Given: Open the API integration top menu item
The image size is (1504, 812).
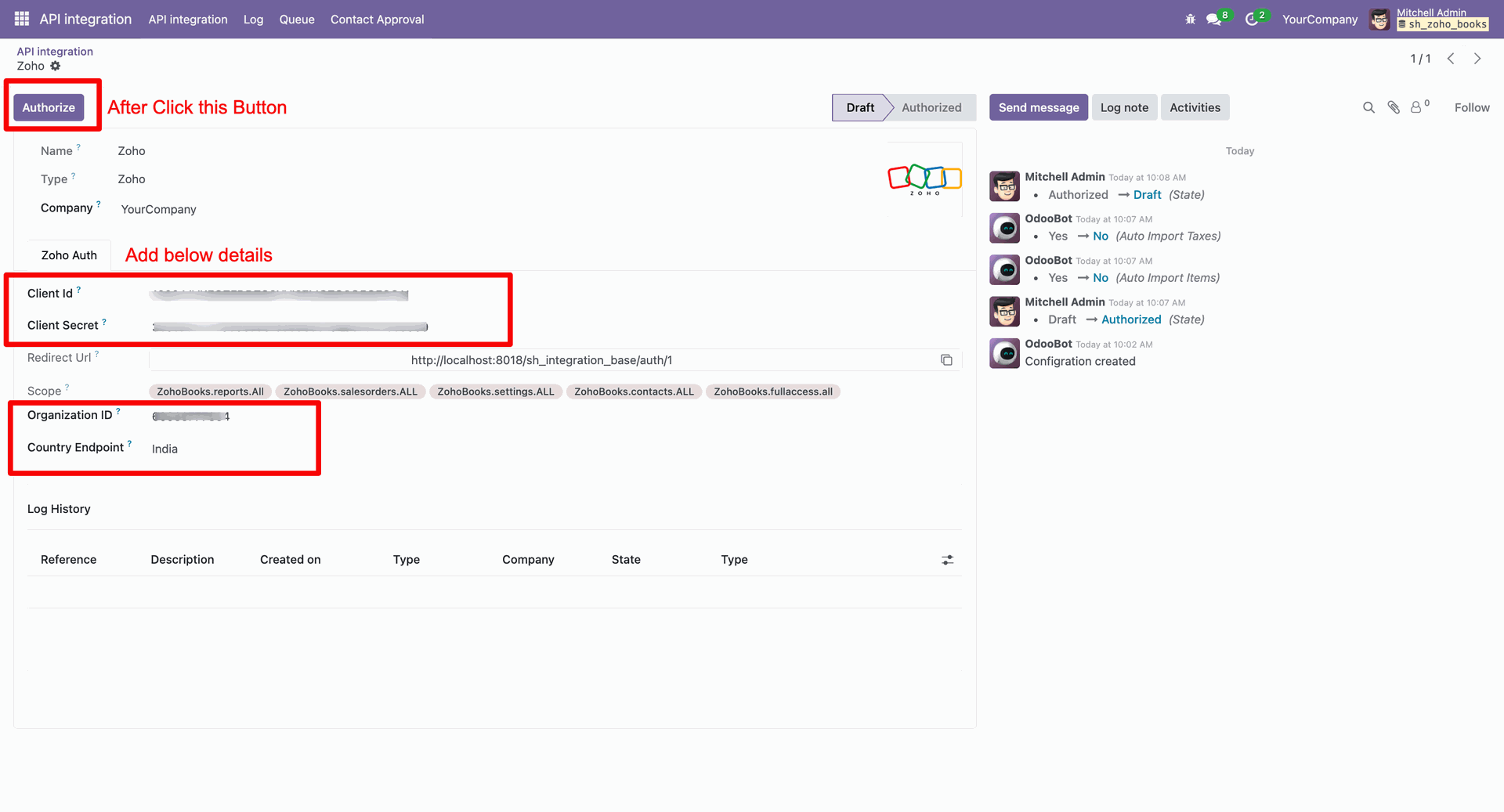Looking at the screenshot, I should pyautogui.click(x=188, y=20).
